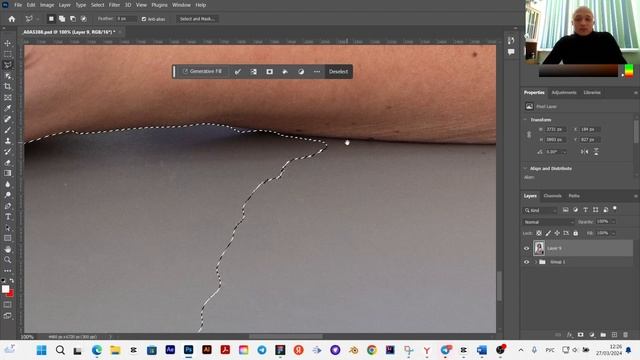Collapse the Transform section
Screen dimensions: 640x360
525,120
